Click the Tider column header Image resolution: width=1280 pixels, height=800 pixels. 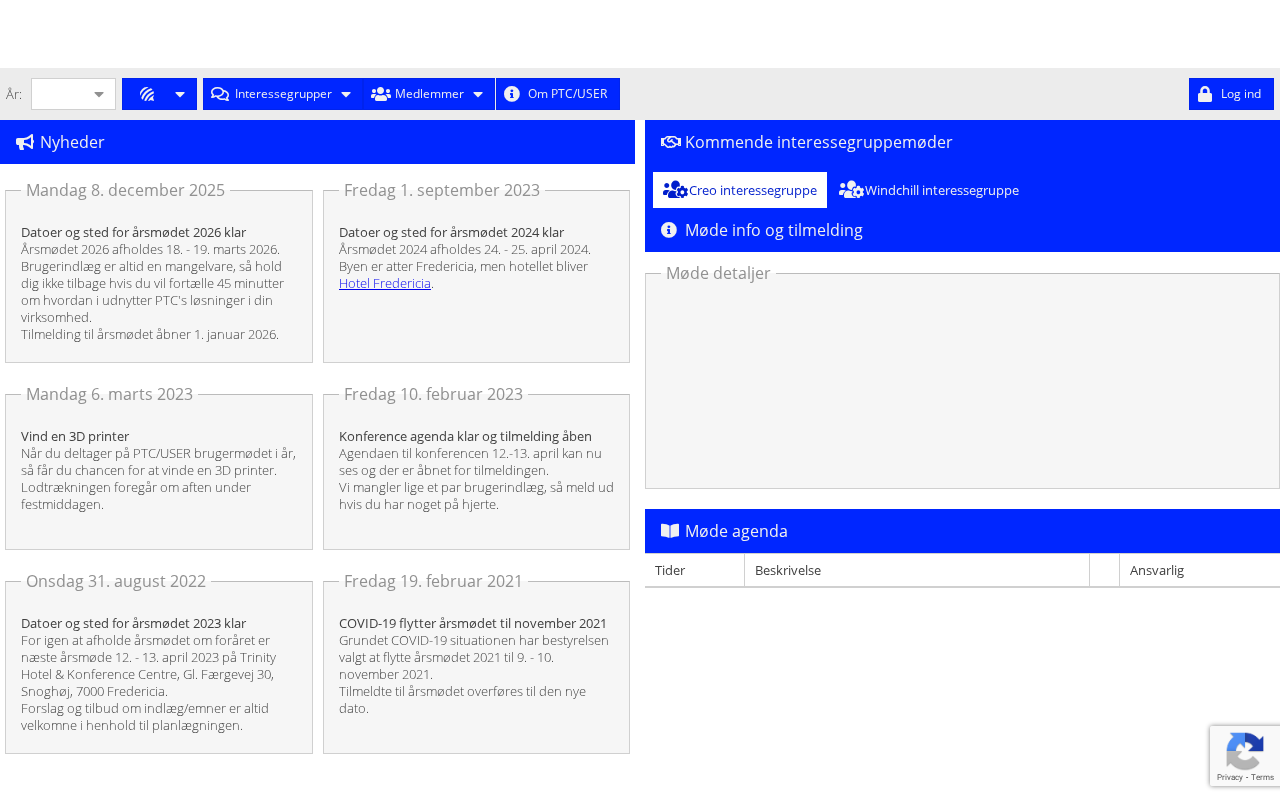695,570
